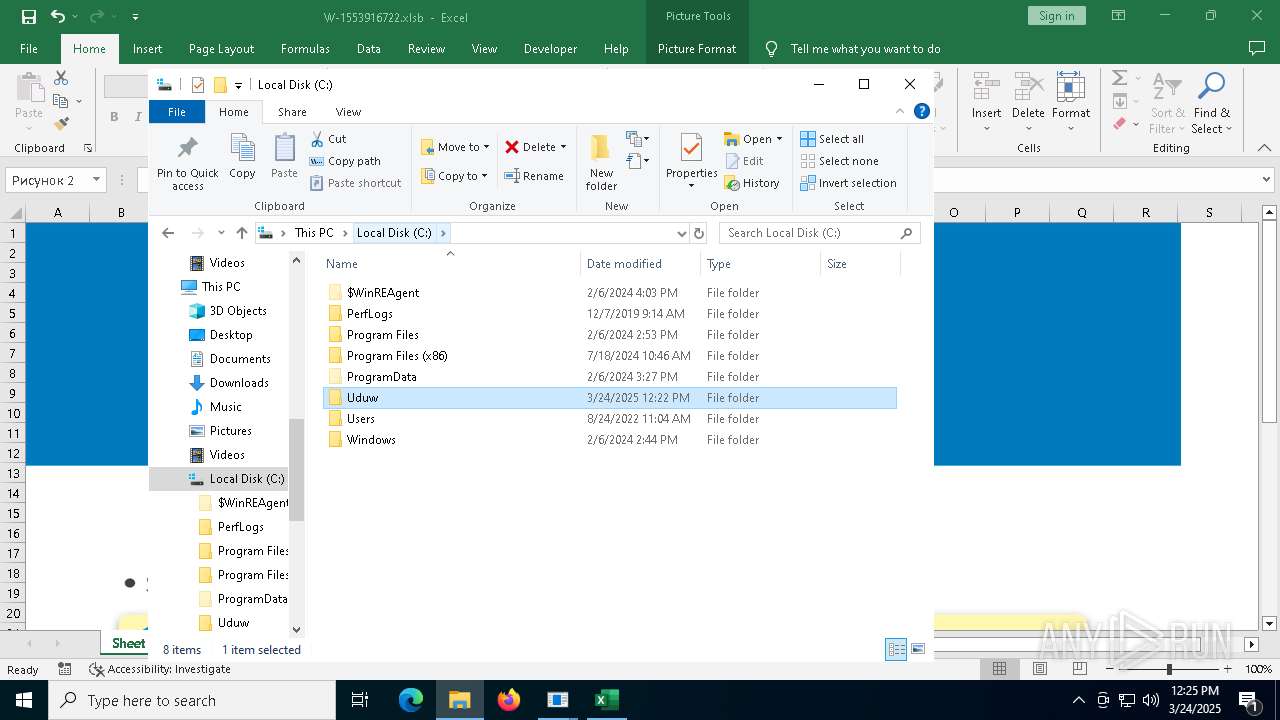
Task: Open Excel Sort & Filter
Action: (x=1167, y=102)
